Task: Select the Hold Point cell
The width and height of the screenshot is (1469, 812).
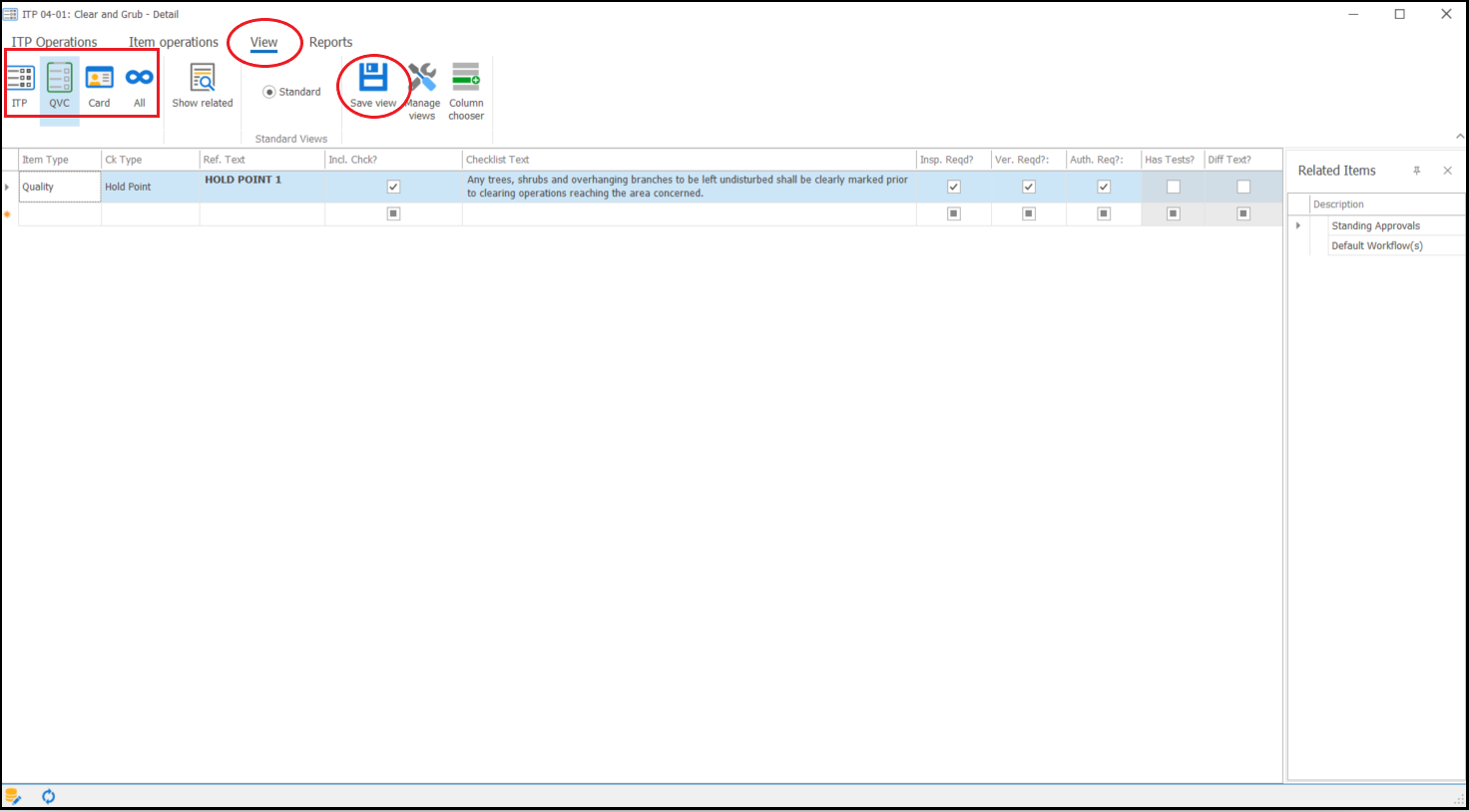Action: tap(151, 187)
